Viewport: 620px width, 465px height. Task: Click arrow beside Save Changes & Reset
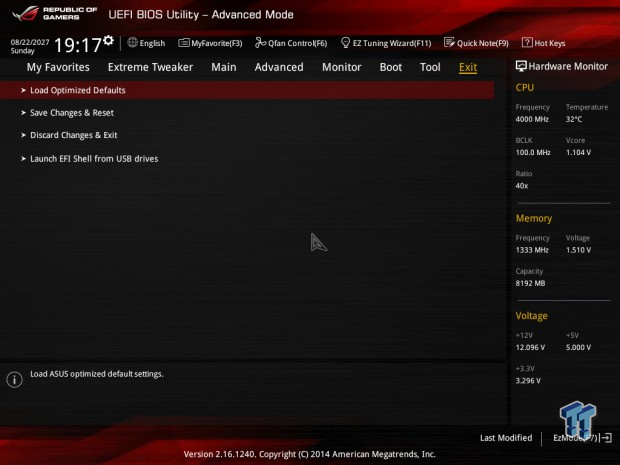(23, 113)
